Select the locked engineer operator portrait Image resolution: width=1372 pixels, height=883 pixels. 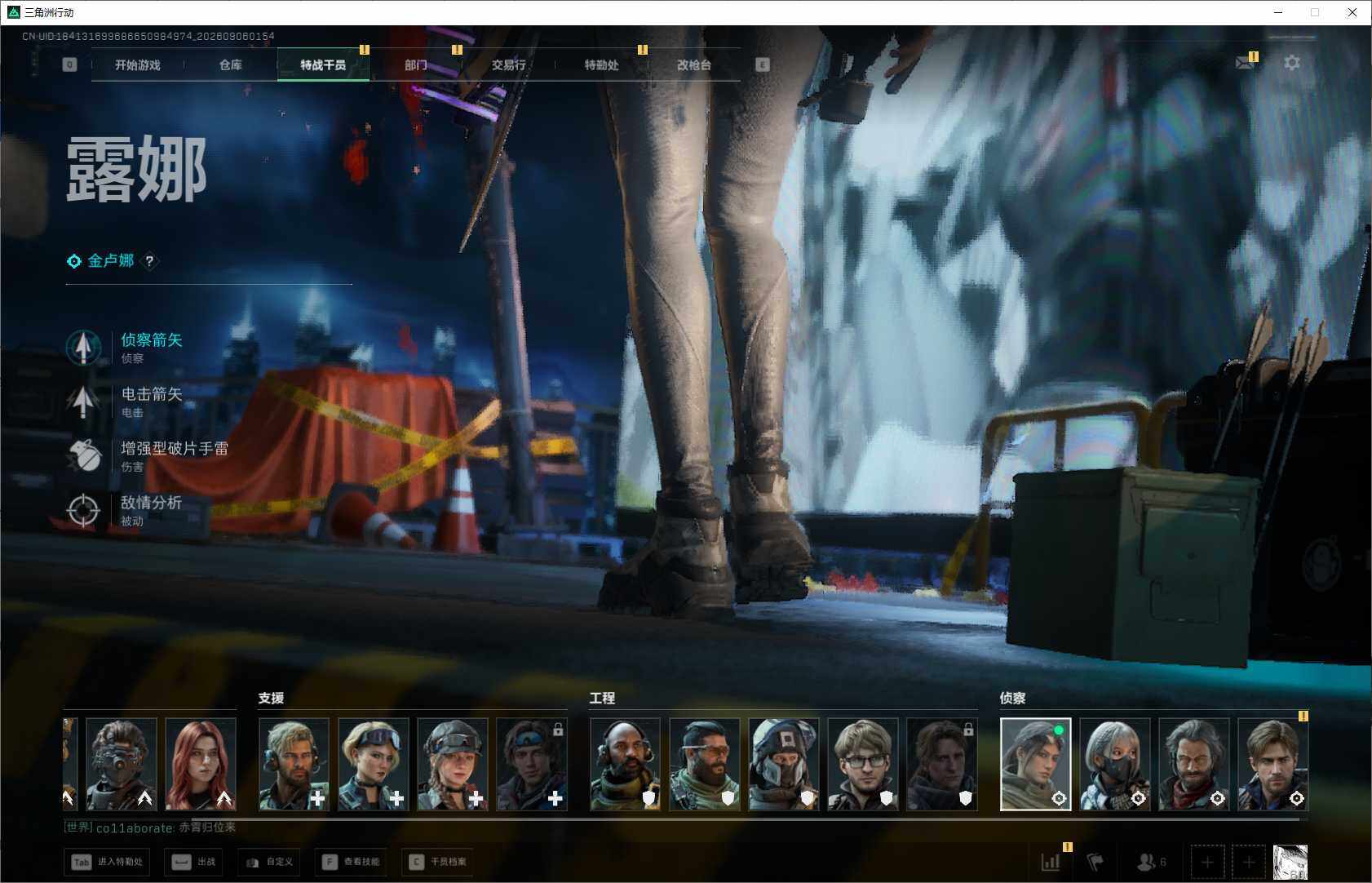coord(941,764)
